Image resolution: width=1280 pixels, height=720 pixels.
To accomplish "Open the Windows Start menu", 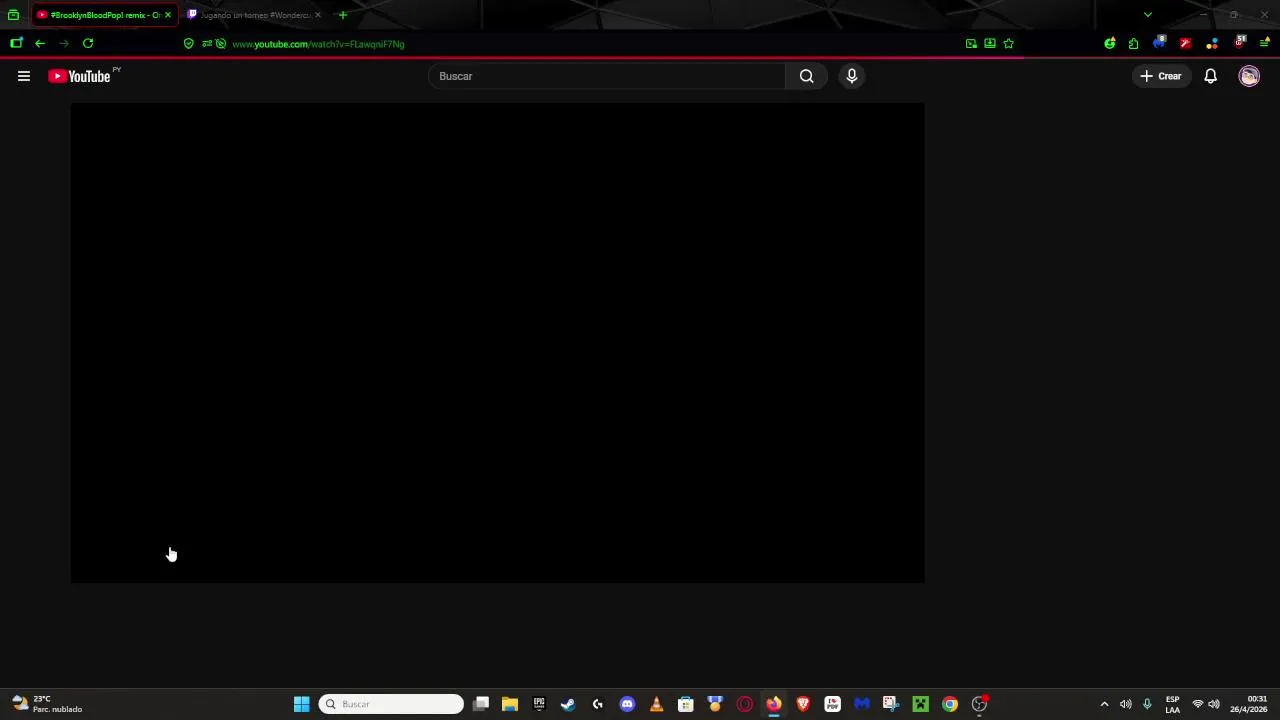I will [301, 704].
